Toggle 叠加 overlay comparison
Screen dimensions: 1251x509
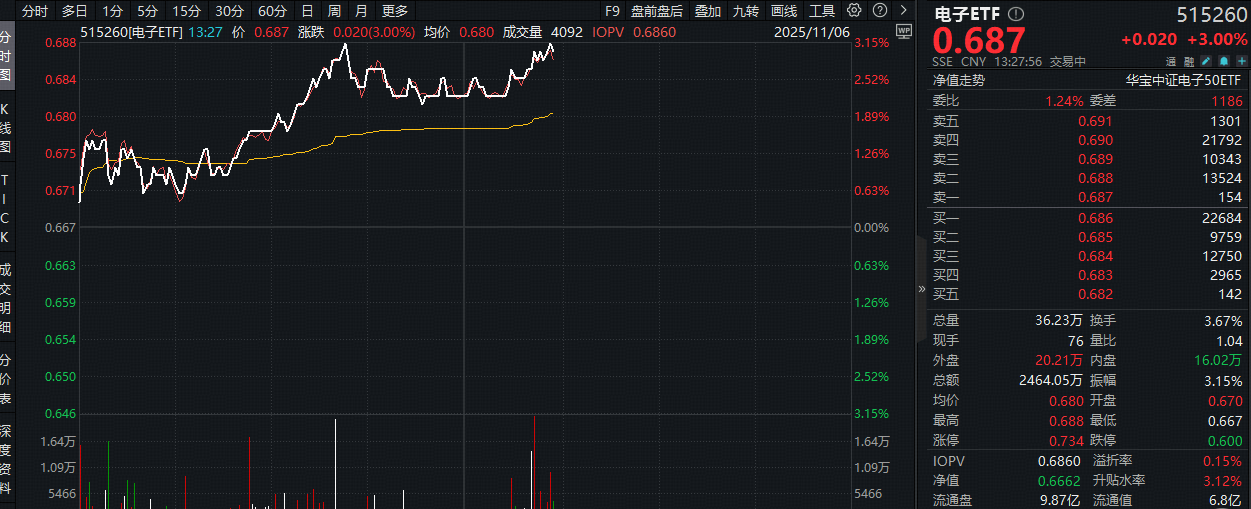tap(707, 11)
